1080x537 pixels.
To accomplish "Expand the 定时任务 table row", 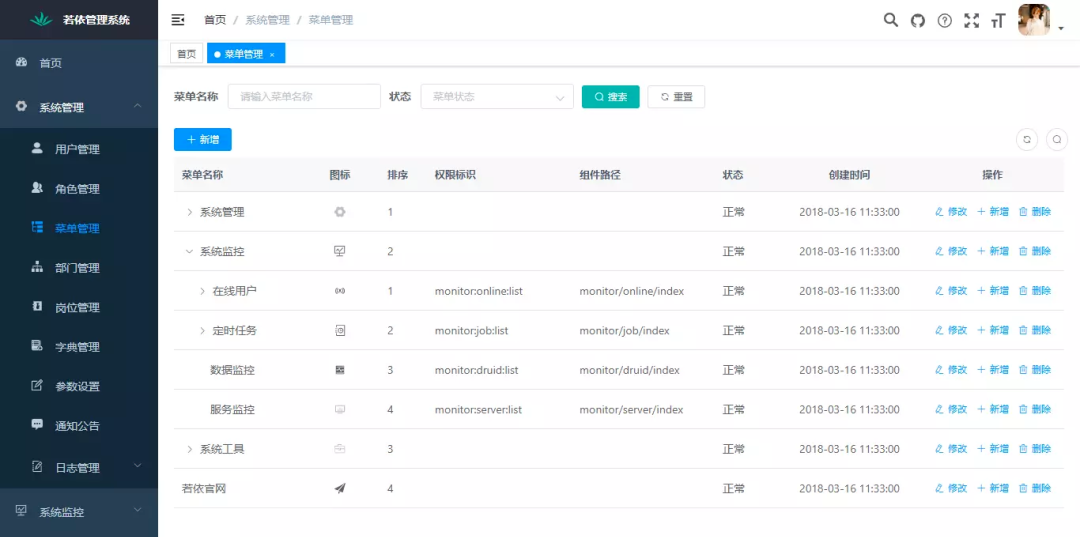I will click(202, 330).
